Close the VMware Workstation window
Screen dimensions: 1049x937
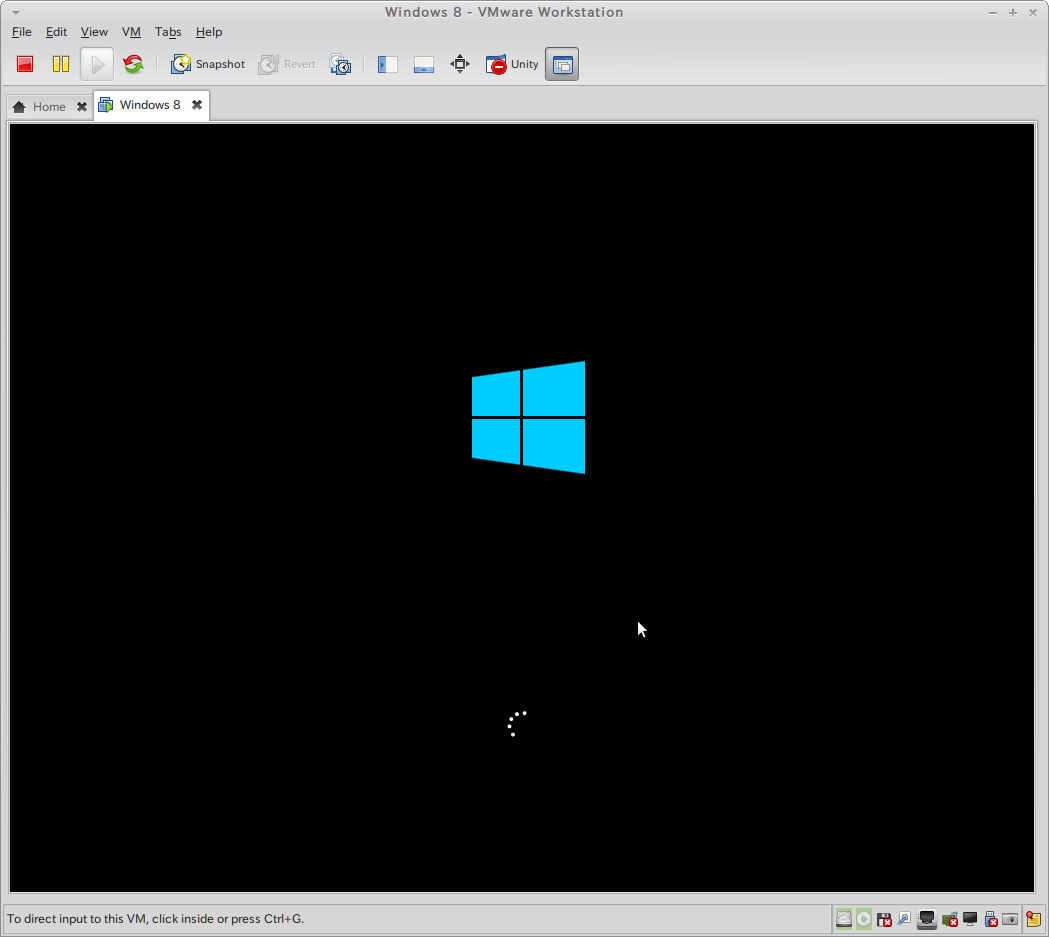[x=1033, y=13]
